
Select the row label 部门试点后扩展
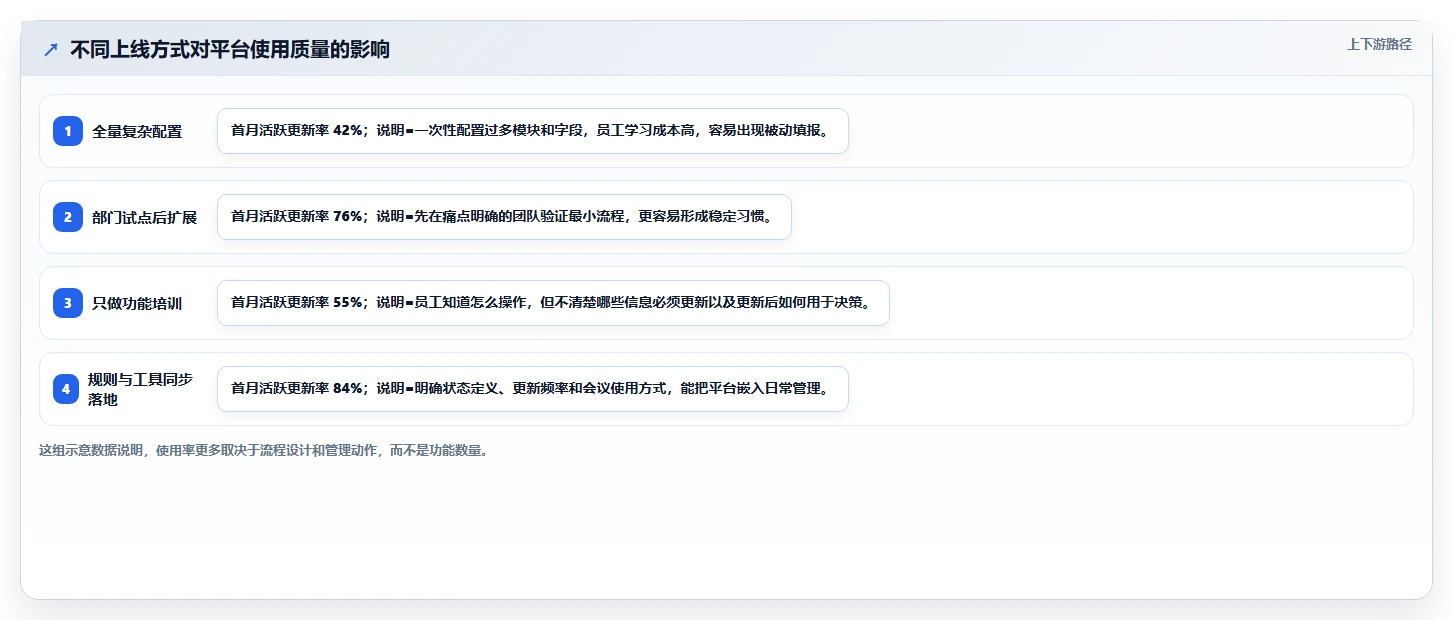144,217
